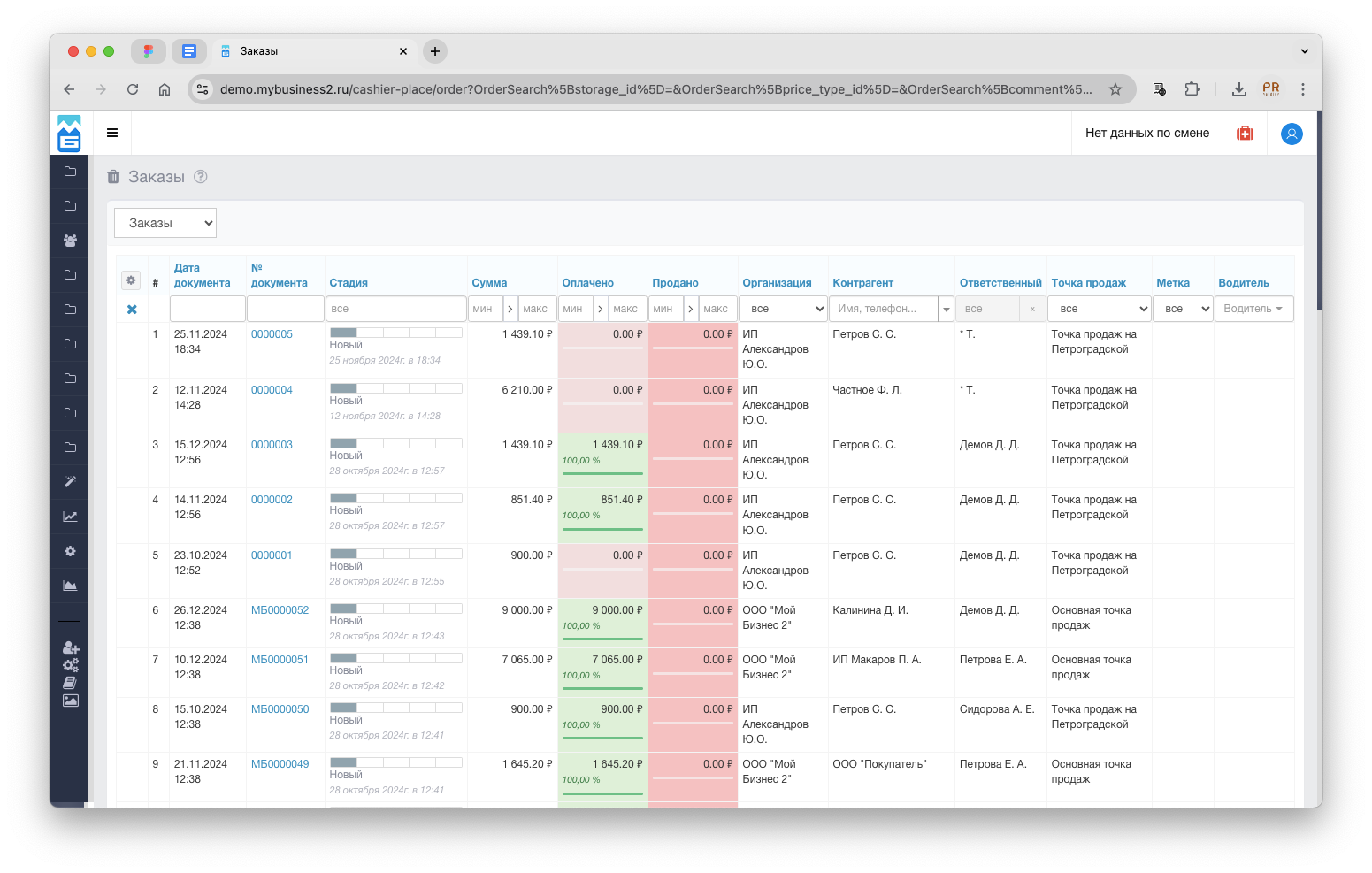Clear Ответственный filter with small x
1372x873 pixels.
[1032, 310]
